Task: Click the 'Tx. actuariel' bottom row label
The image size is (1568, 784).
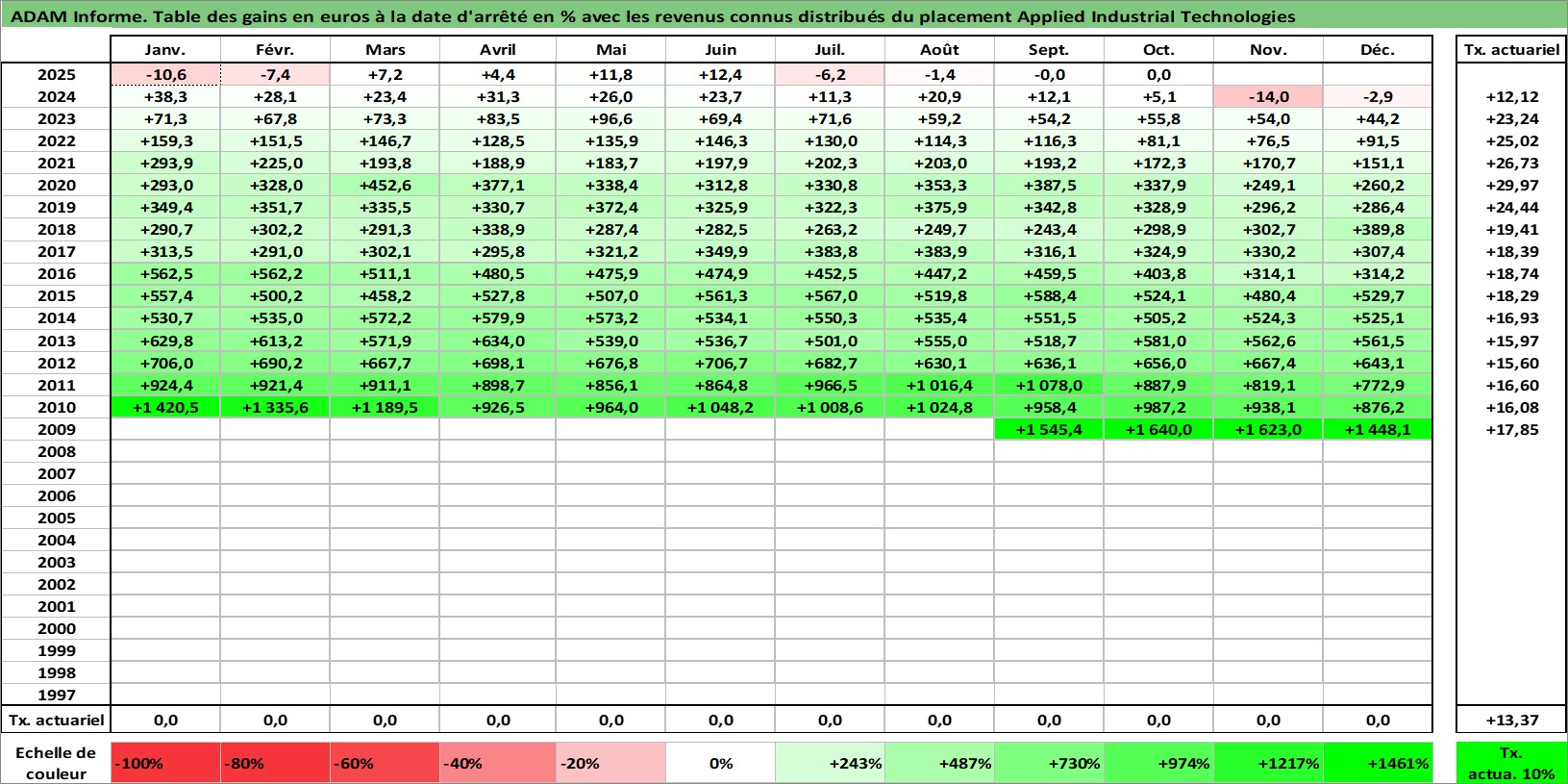Action: pos(56,720)
